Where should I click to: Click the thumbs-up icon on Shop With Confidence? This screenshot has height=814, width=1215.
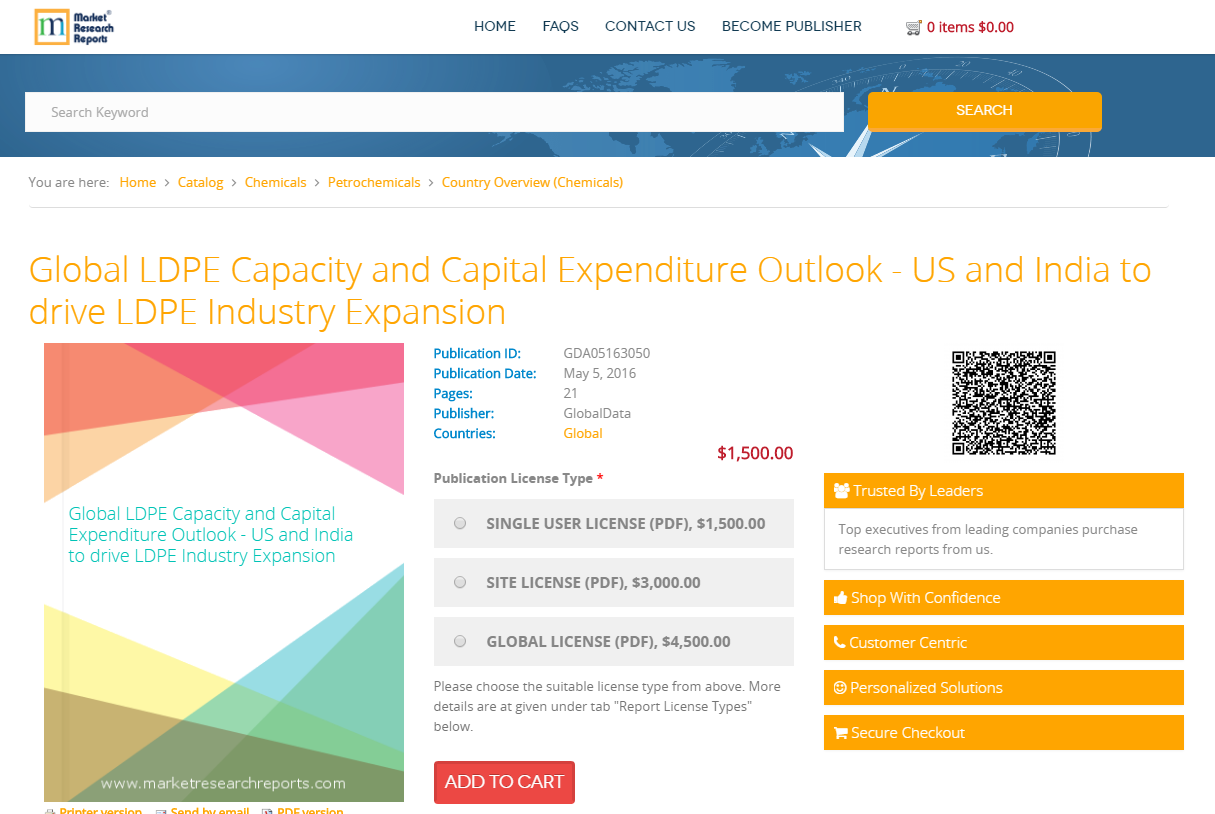(x=840, y=597)
